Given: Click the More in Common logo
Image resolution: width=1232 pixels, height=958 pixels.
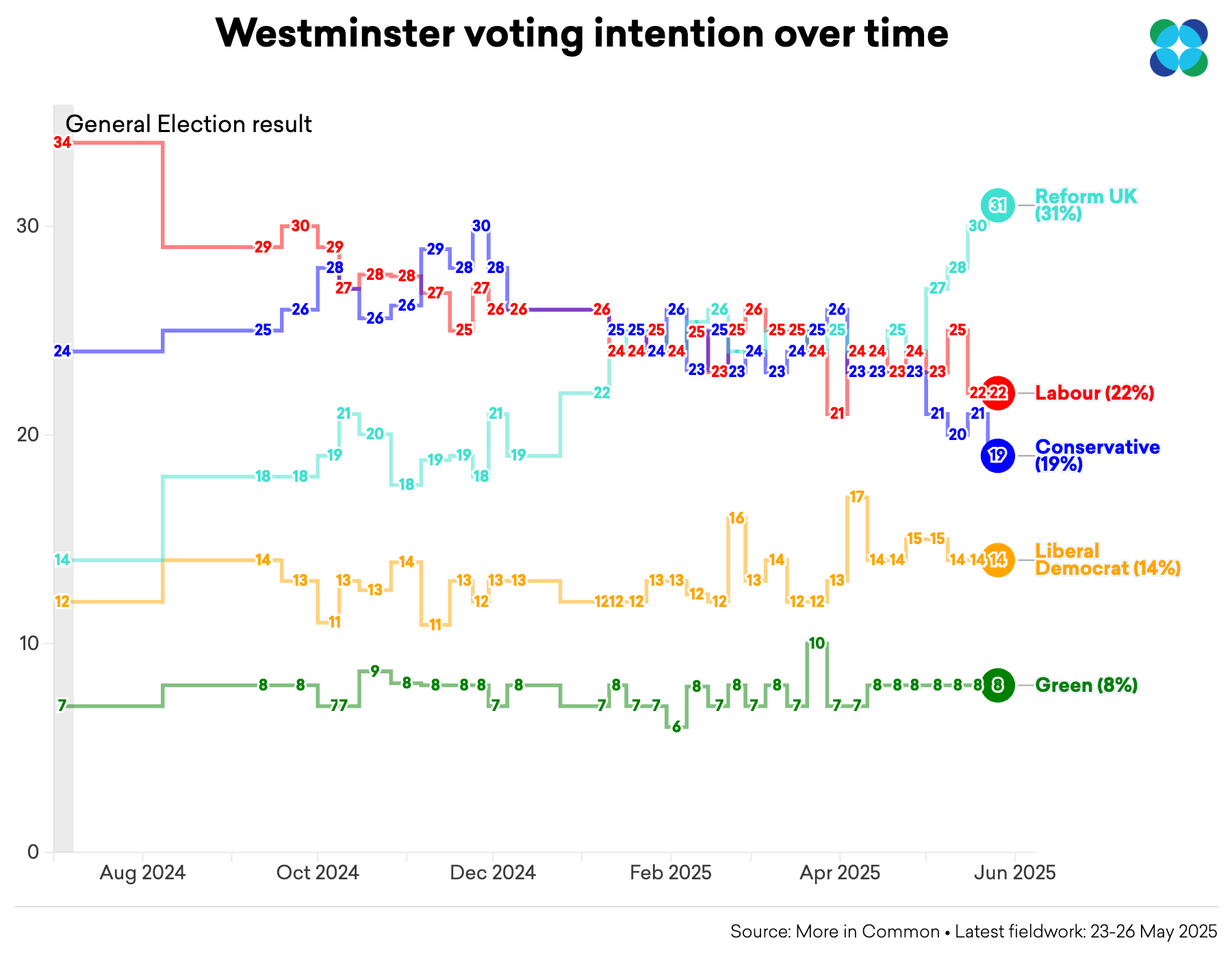Looking at the screenshot, I should (1179, 47).
